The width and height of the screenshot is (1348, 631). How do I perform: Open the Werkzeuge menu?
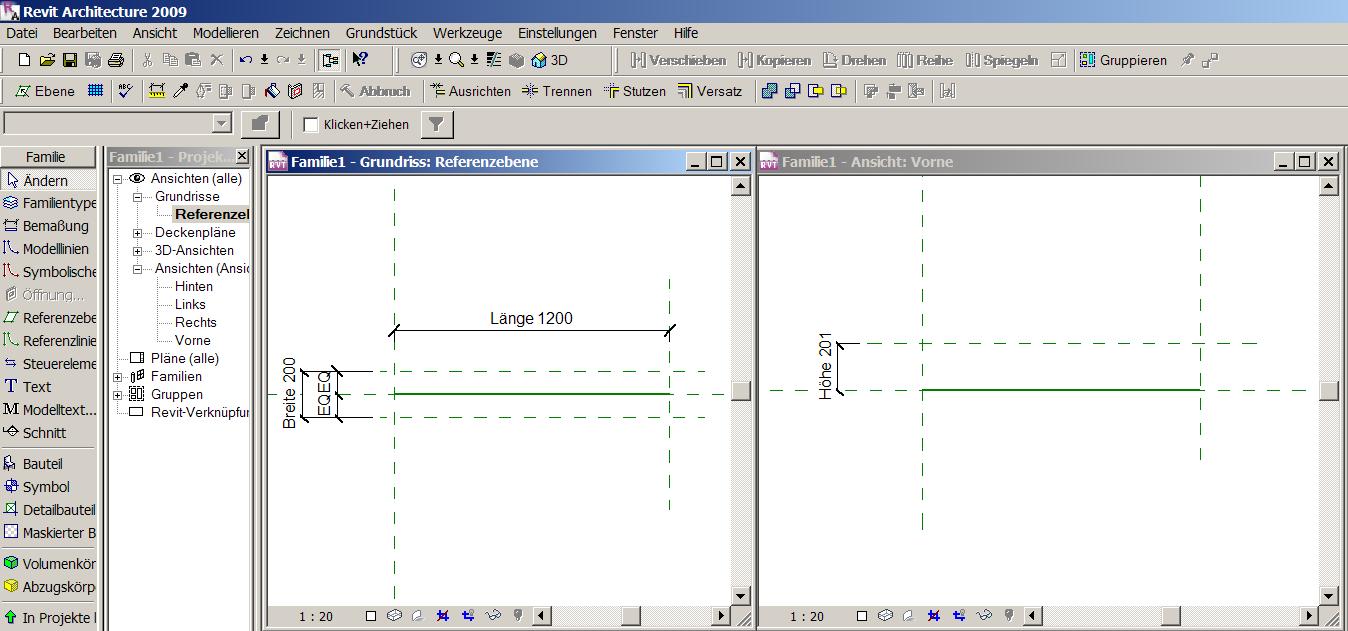click(x=468, y=33)
